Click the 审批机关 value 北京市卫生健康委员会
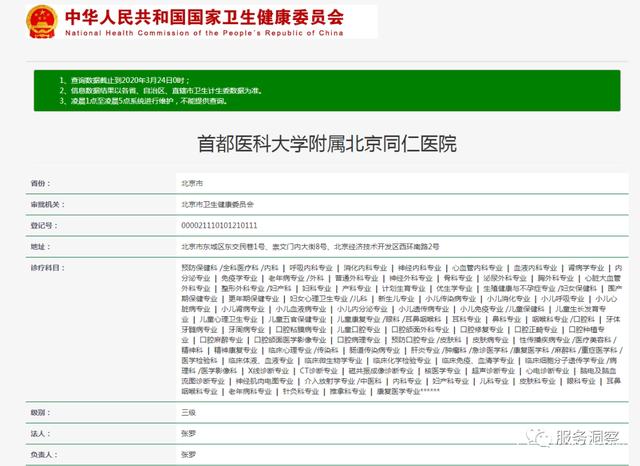 (217, 204)
